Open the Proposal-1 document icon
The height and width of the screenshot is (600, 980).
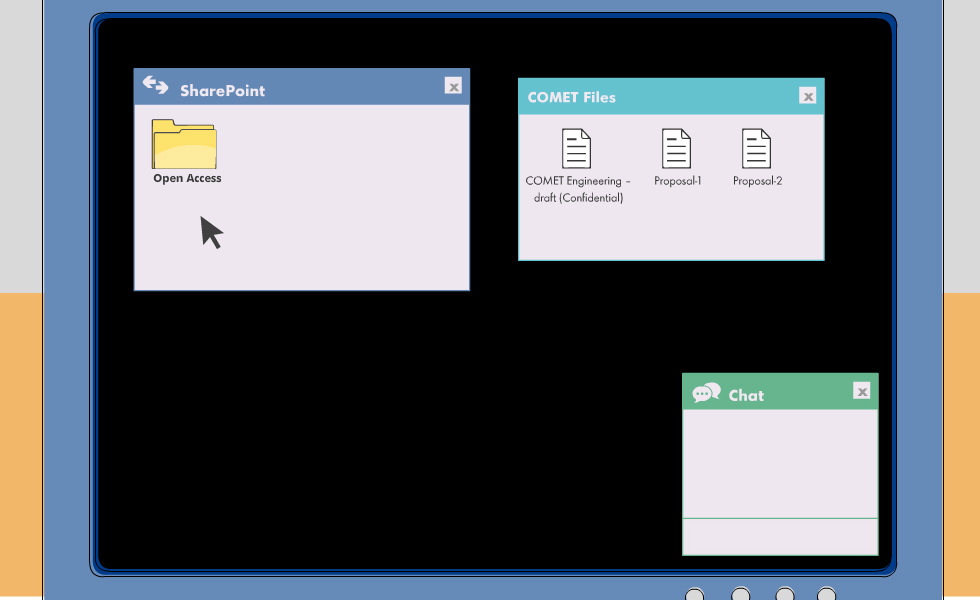[677, 149]
